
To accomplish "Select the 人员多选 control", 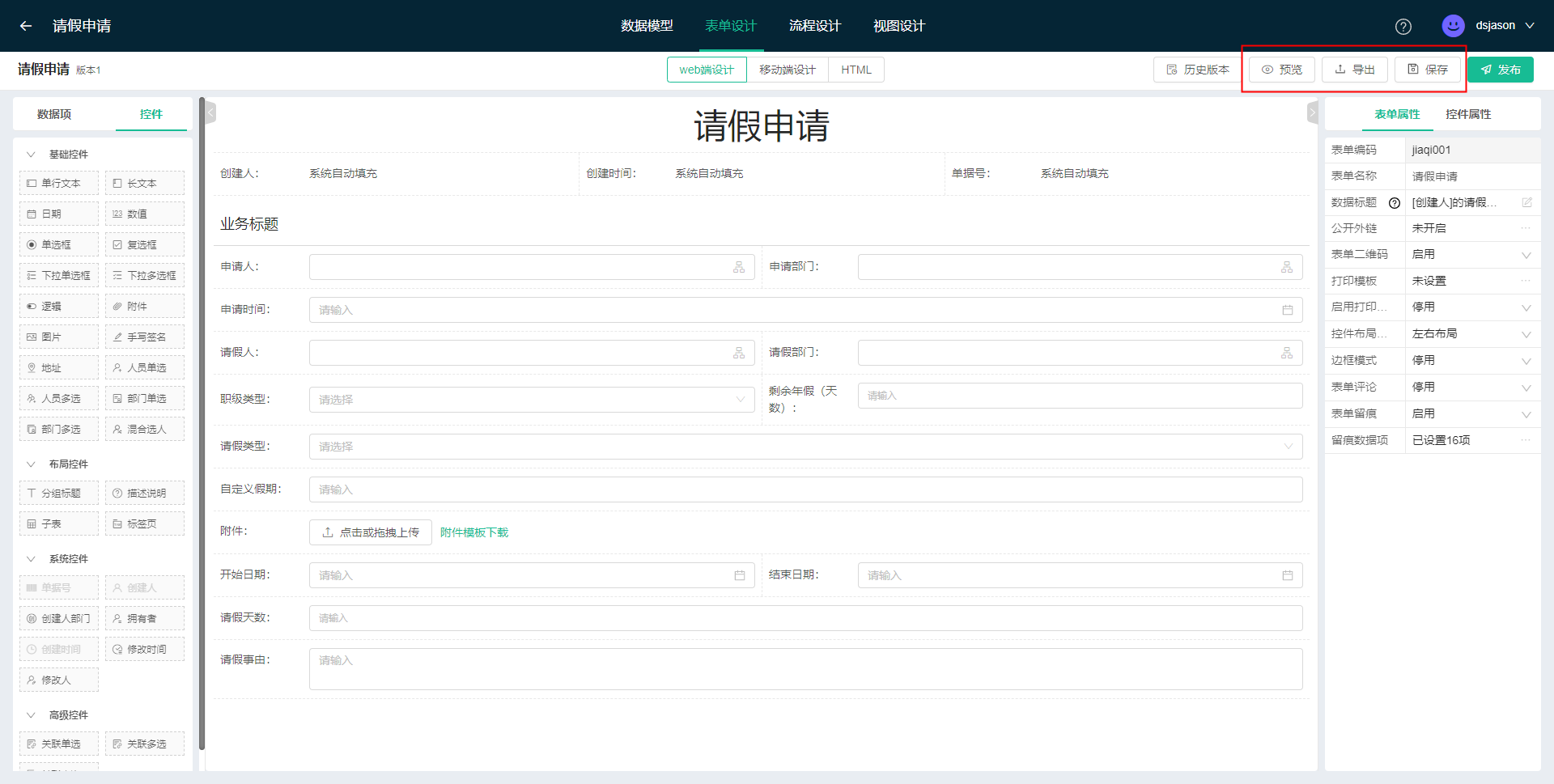I will [59, 398].
